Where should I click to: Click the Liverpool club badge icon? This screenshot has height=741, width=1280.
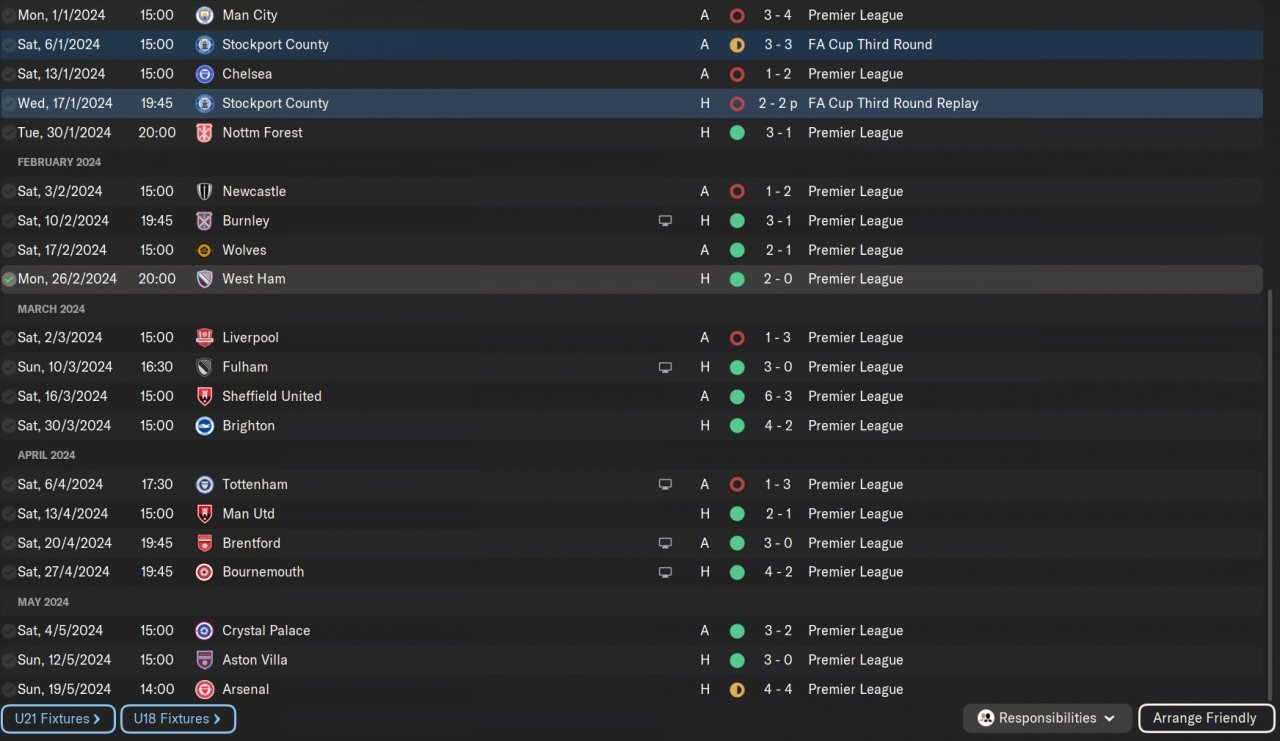click(x=204, y=338)
